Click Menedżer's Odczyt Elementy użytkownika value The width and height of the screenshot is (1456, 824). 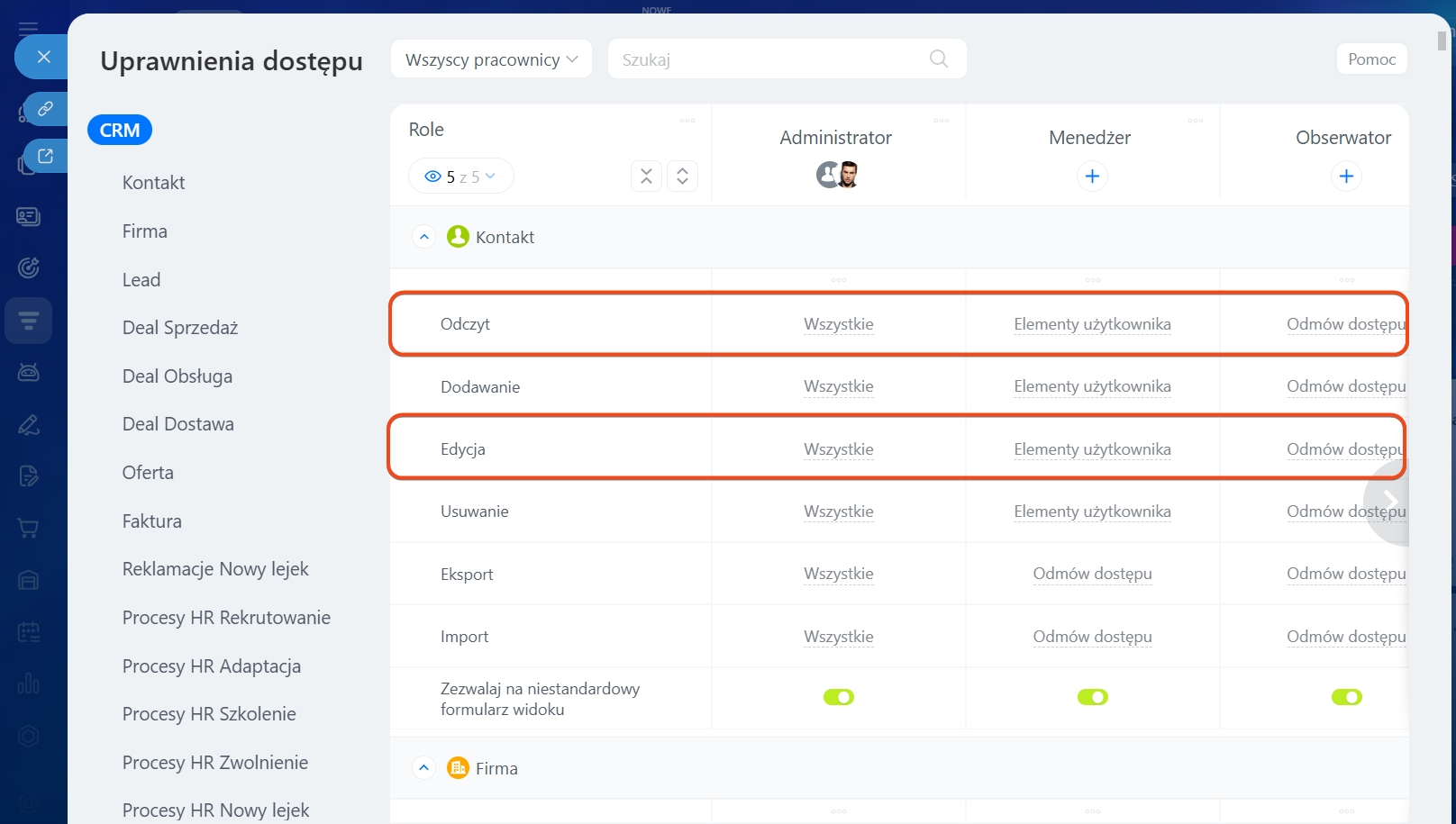coord(1092,324)
